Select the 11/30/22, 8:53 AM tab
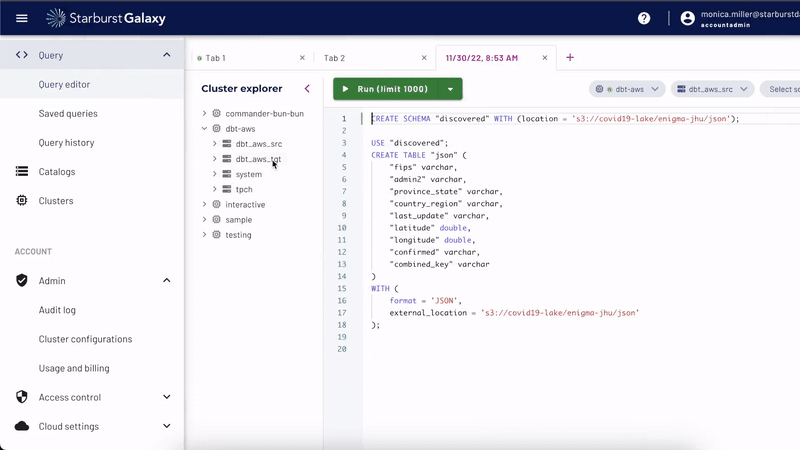This screenshot has height=450, width=800. tap(482, 58)
